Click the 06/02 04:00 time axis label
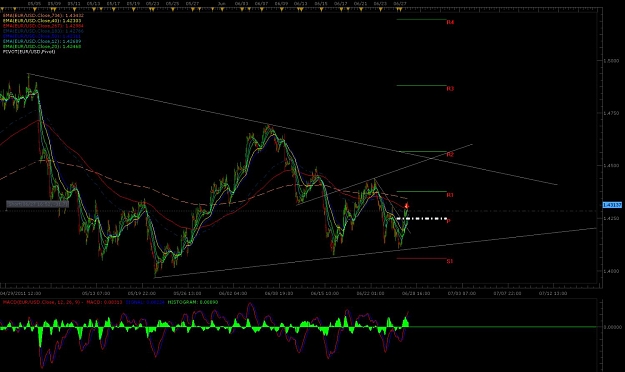625x372 pixels. [233, 293]
